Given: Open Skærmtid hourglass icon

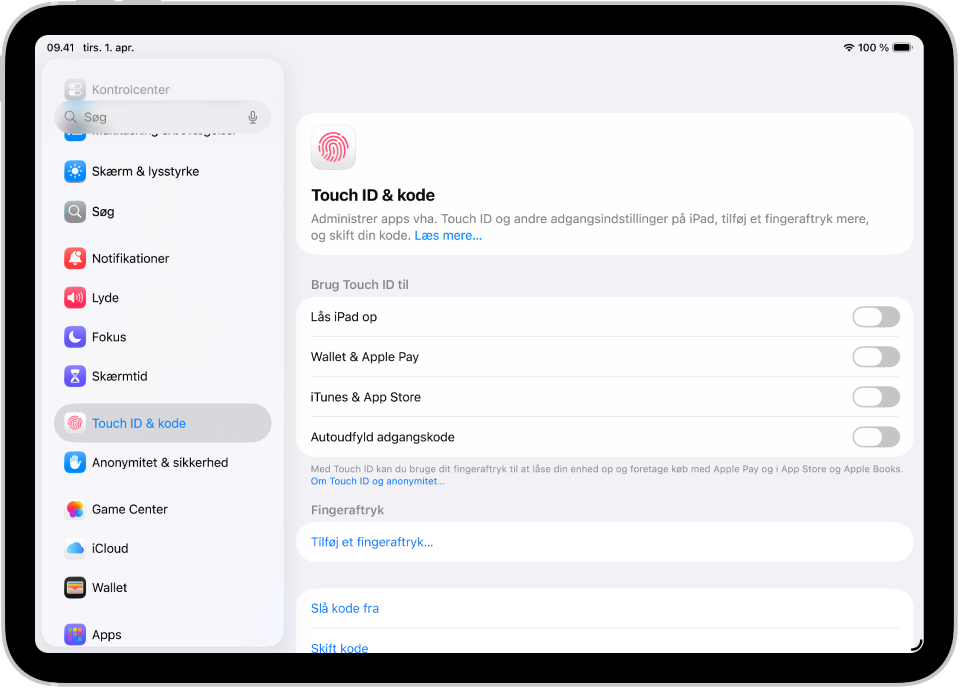Looking at the screenshot, I should pos(75,377).
